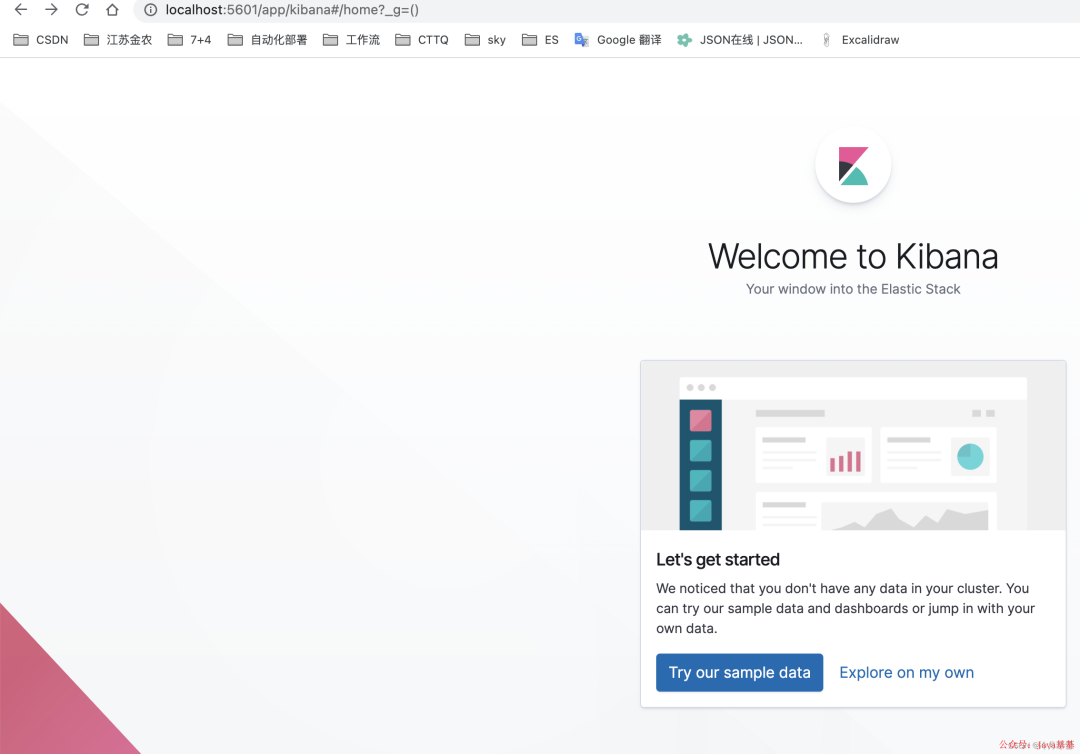The height and width of the screenshot is (754, 1080).
Task: Click the 'Your window into the Elastic Stack' subtitle
Action: 853,289
